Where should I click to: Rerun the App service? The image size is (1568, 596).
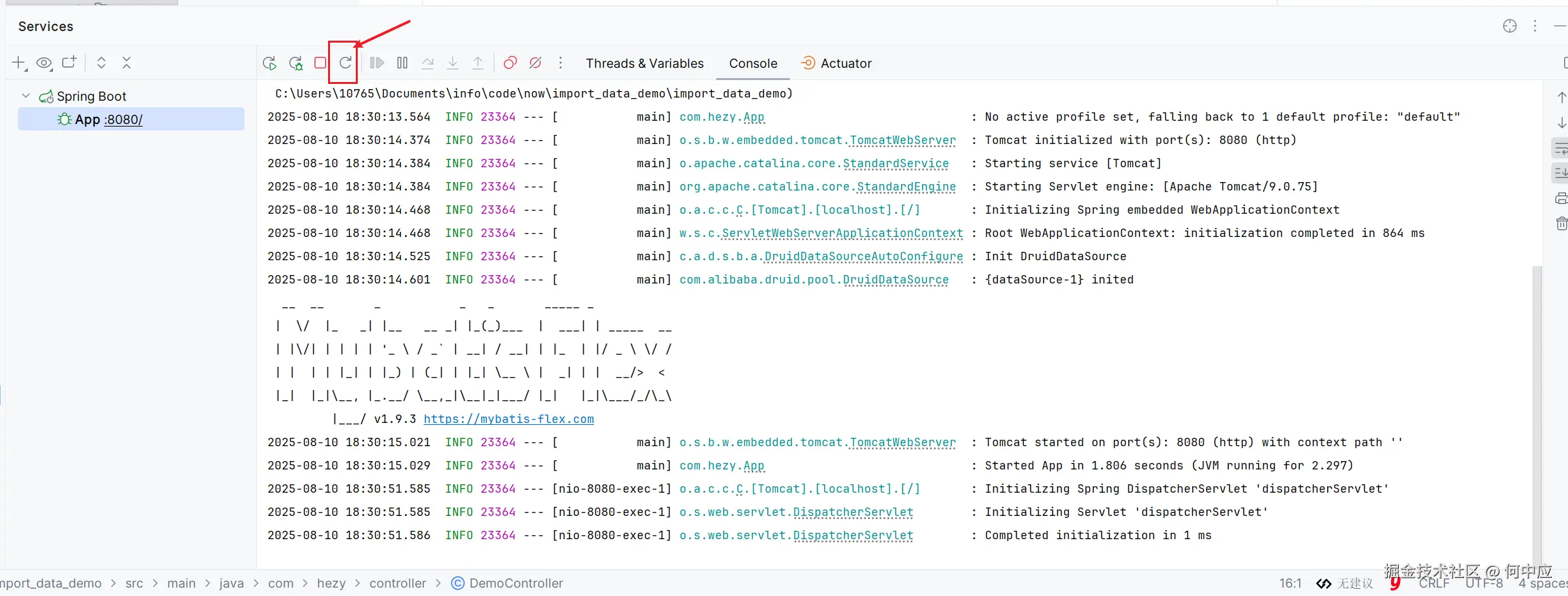[270, 63]
